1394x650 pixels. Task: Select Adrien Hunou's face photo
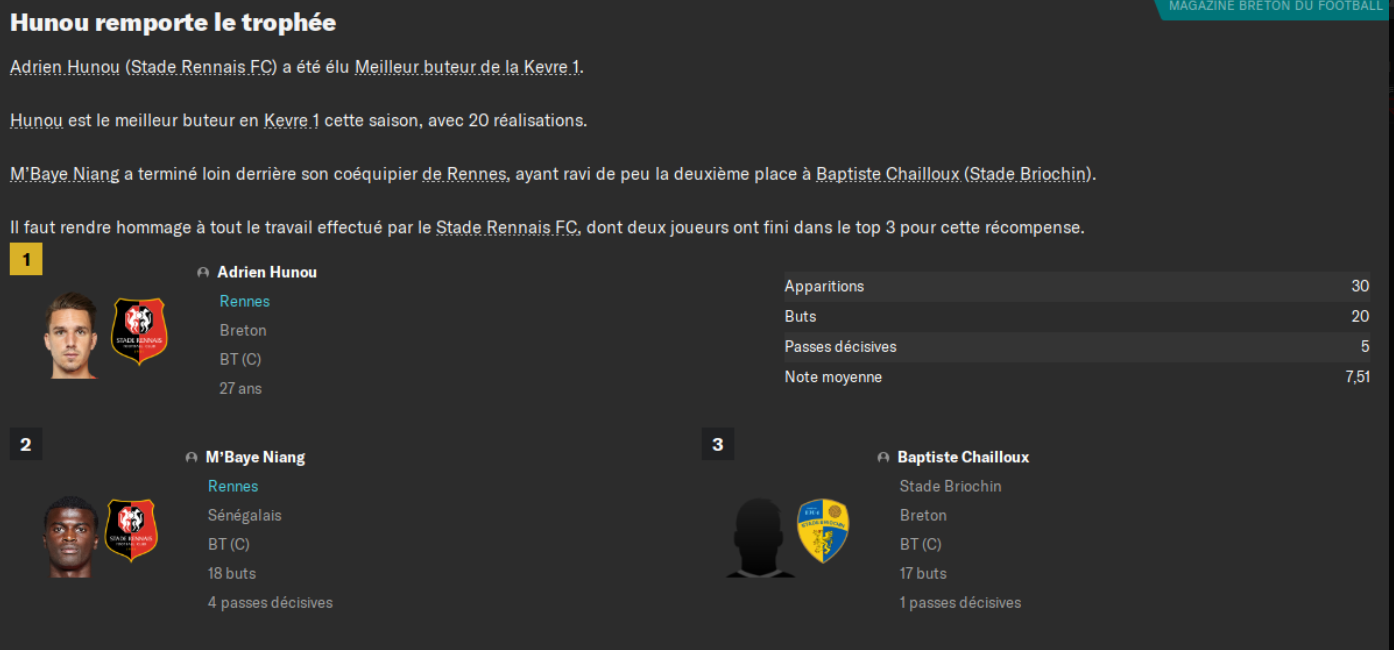pyautogui.click(x=71, y=335)
